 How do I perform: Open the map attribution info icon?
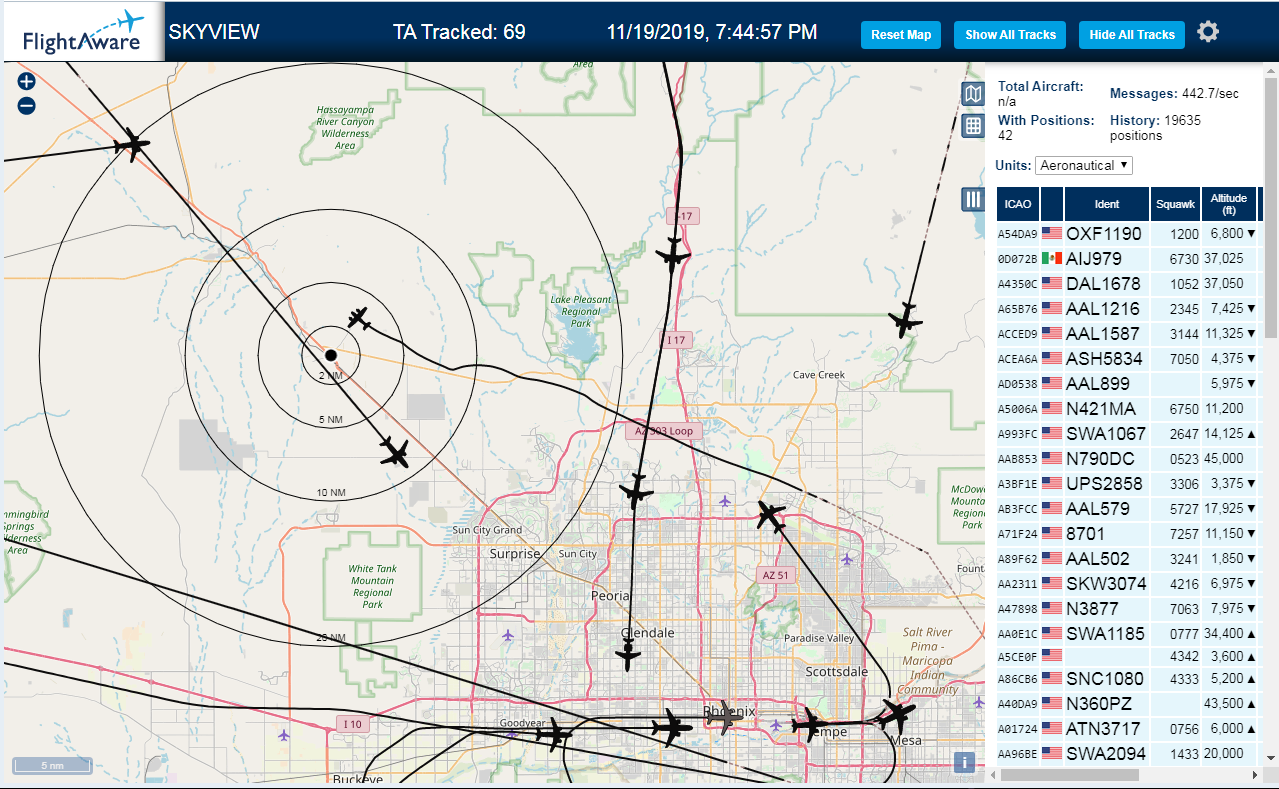(964, 762)
